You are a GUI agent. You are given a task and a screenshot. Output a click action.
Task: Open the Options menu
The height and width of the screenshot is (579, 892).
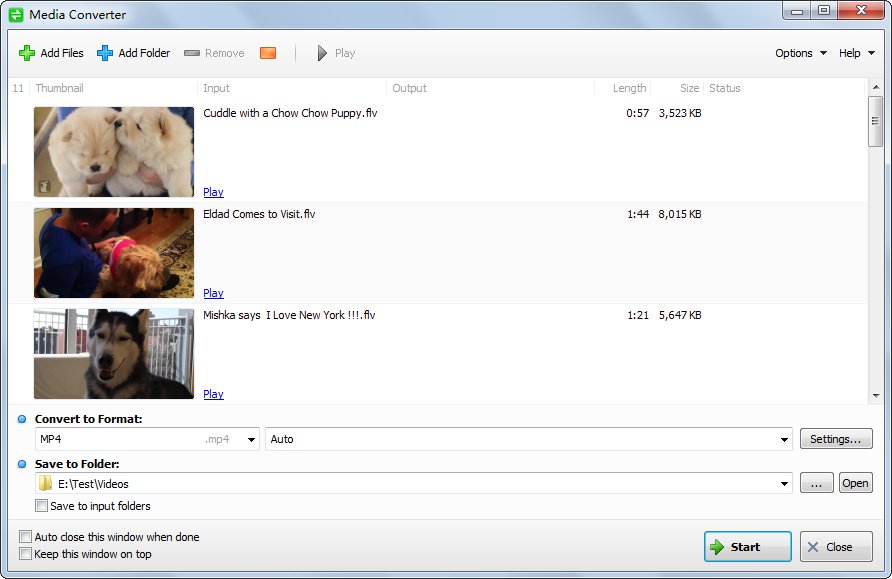pyautogui.click(x=801, y=53)
